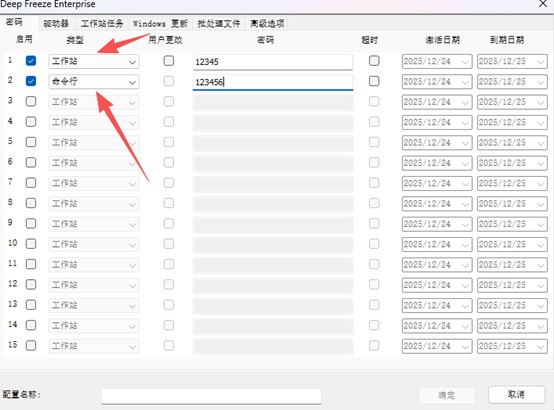
Task: Tick the enable checkbox for row 6
Action: pos(31,163)
